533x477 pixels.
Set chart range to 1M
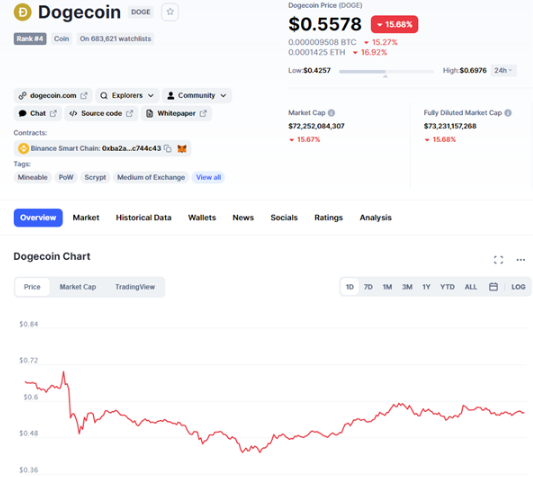(387, 287)
